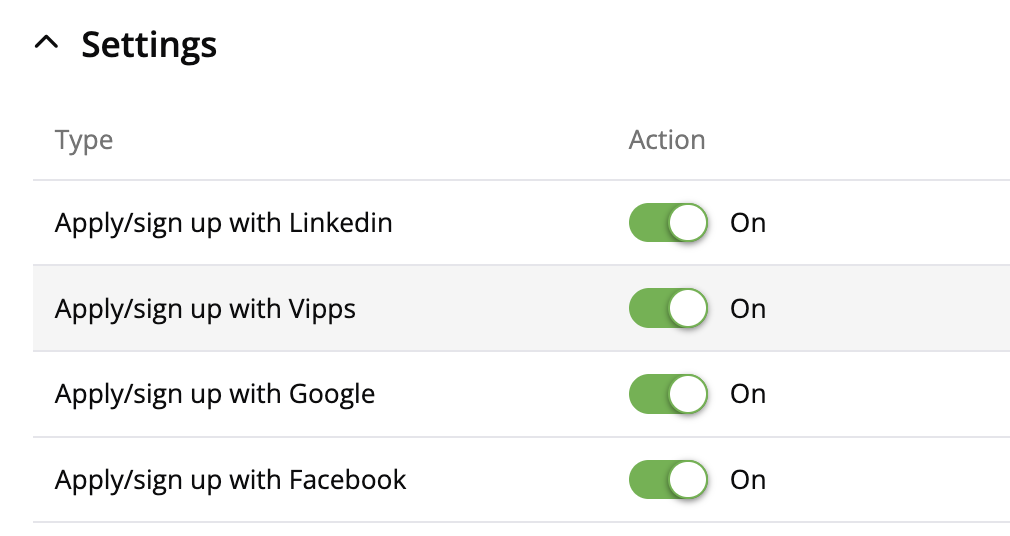
Task: Click the Apply/sign up with Google label
Action: click(215, 394)
